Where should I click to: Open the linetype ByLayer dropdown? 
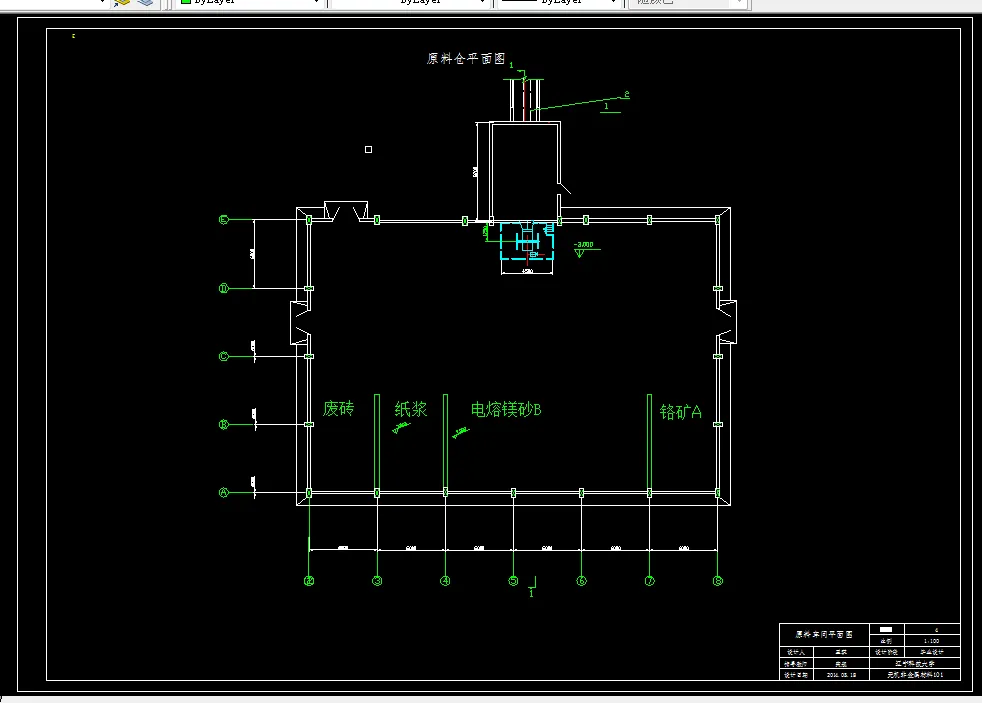point(410,3)
